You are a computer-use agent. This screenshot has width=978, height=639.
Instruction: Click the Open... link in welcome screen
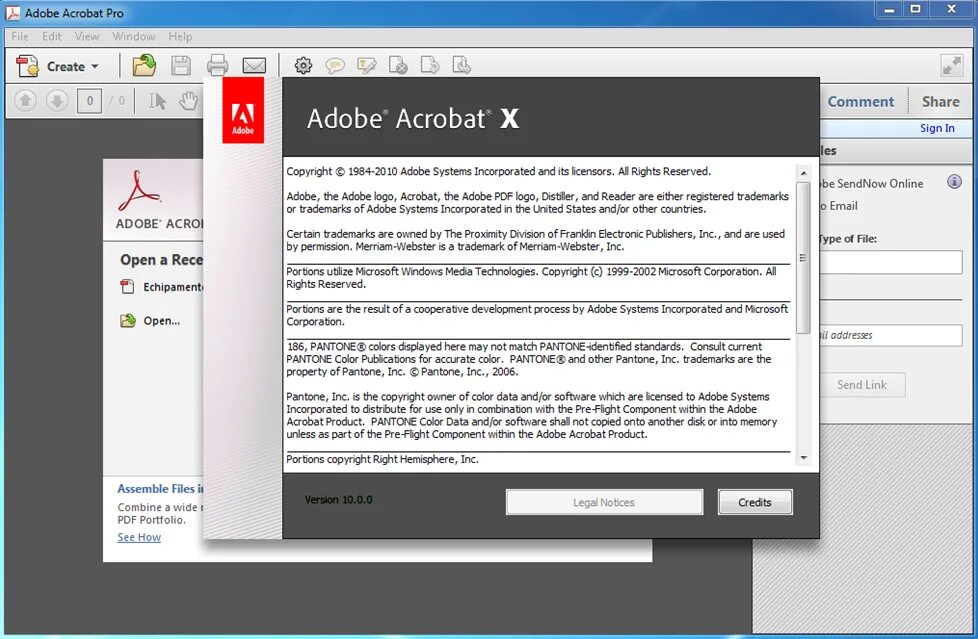point(162,321)
